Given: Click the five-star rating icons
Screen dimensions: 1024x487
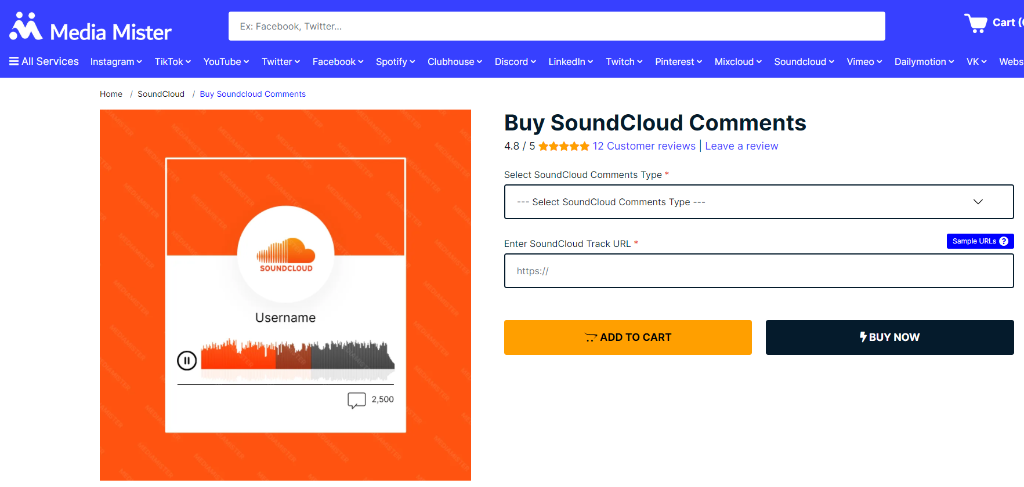Looking at the screenshot, I should pyautogui.click(x=564, y=146).
